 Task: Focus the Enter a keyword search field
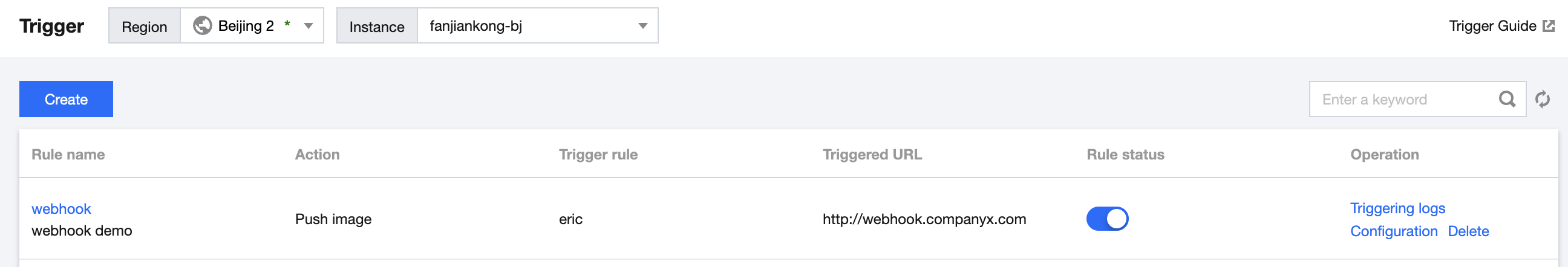(x=1403, y=99)
